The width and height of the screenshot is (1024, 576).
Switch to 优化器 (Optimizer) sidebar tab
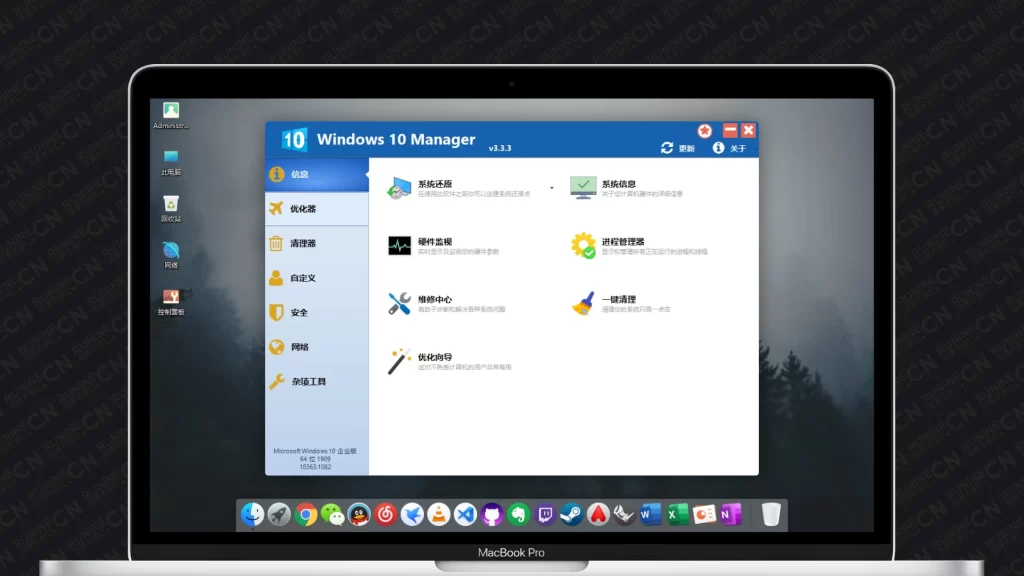pos(302,209)
